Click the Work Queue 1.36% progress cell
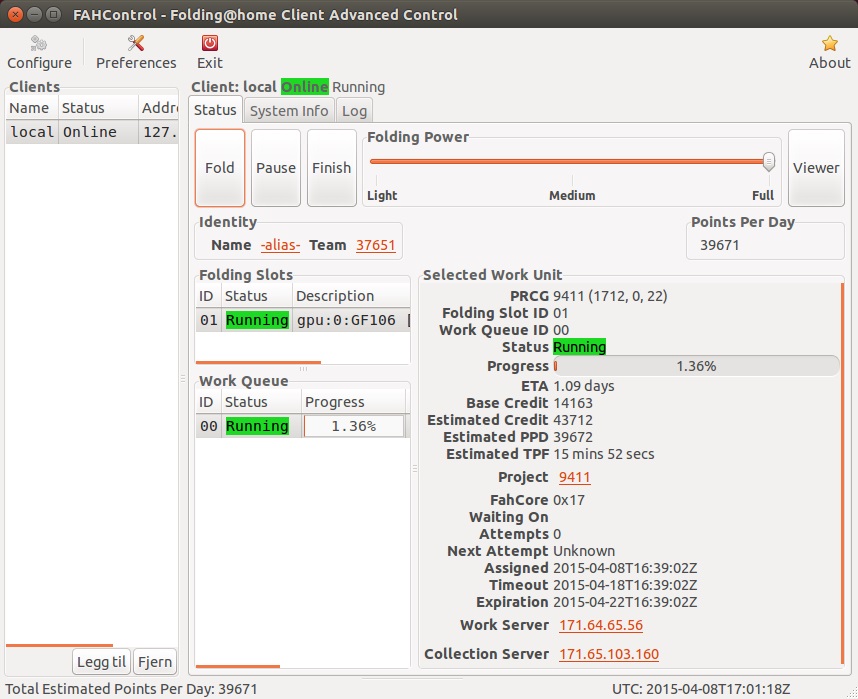858x699 pixels. click(x=353, y=426)
